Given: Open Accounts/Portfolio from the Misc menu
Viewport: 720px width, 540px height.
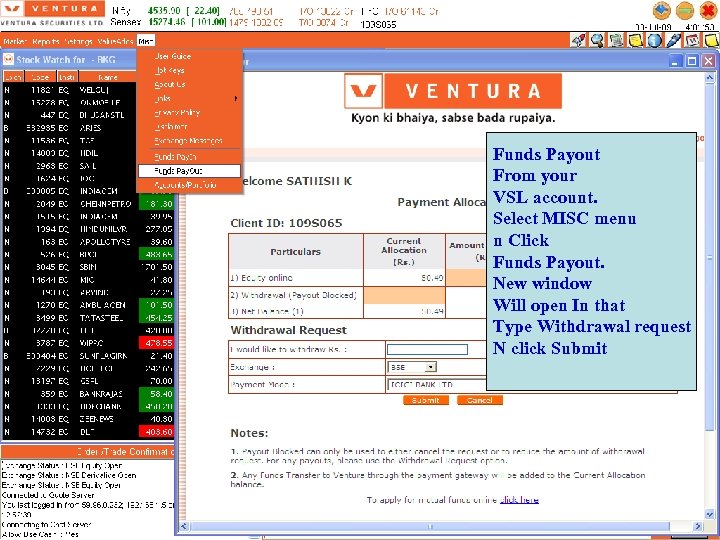Looking at the screenshot, I should coord(185,185).
